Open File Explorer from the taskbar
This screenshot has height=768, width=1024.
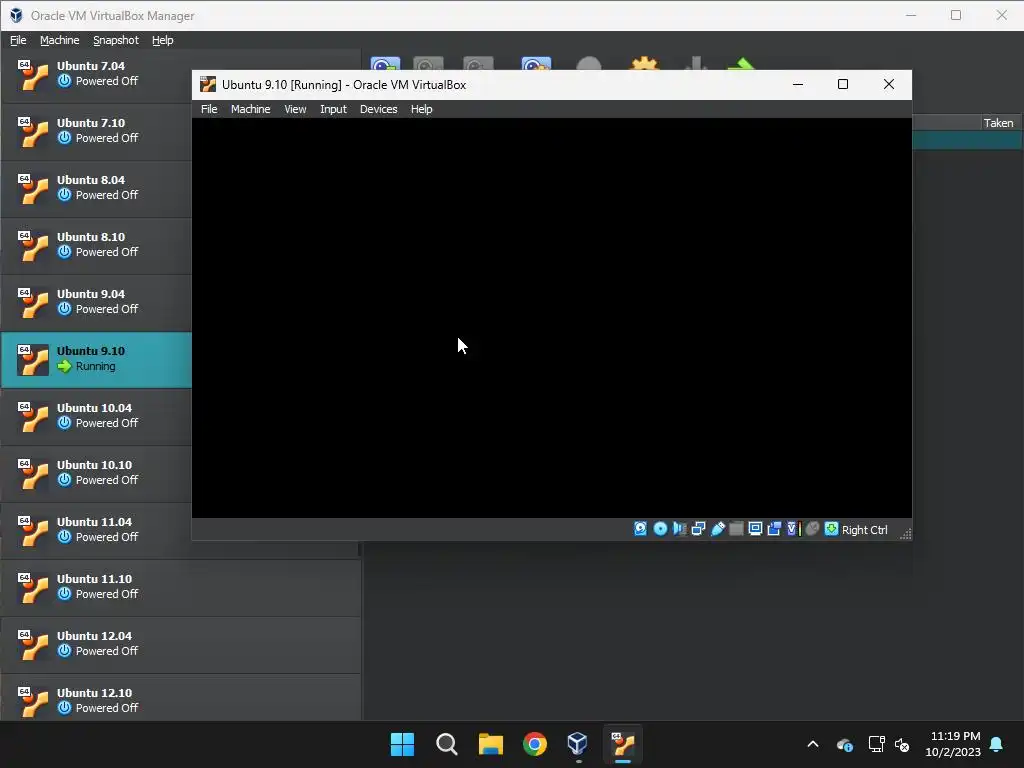click(x=490, y=744)
